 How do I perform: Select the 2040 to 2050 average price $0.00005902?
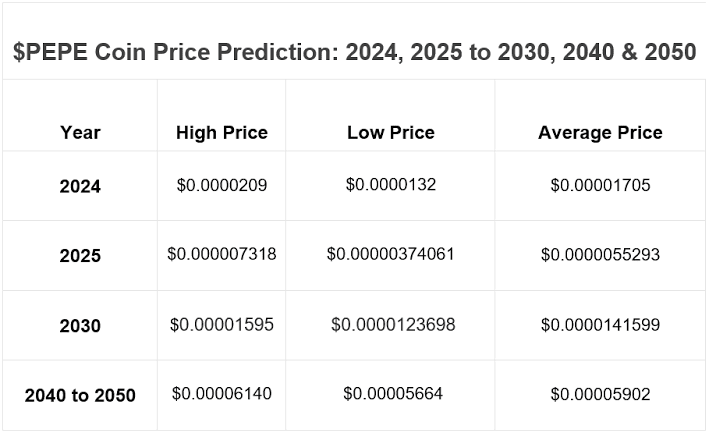pos(600,394)
